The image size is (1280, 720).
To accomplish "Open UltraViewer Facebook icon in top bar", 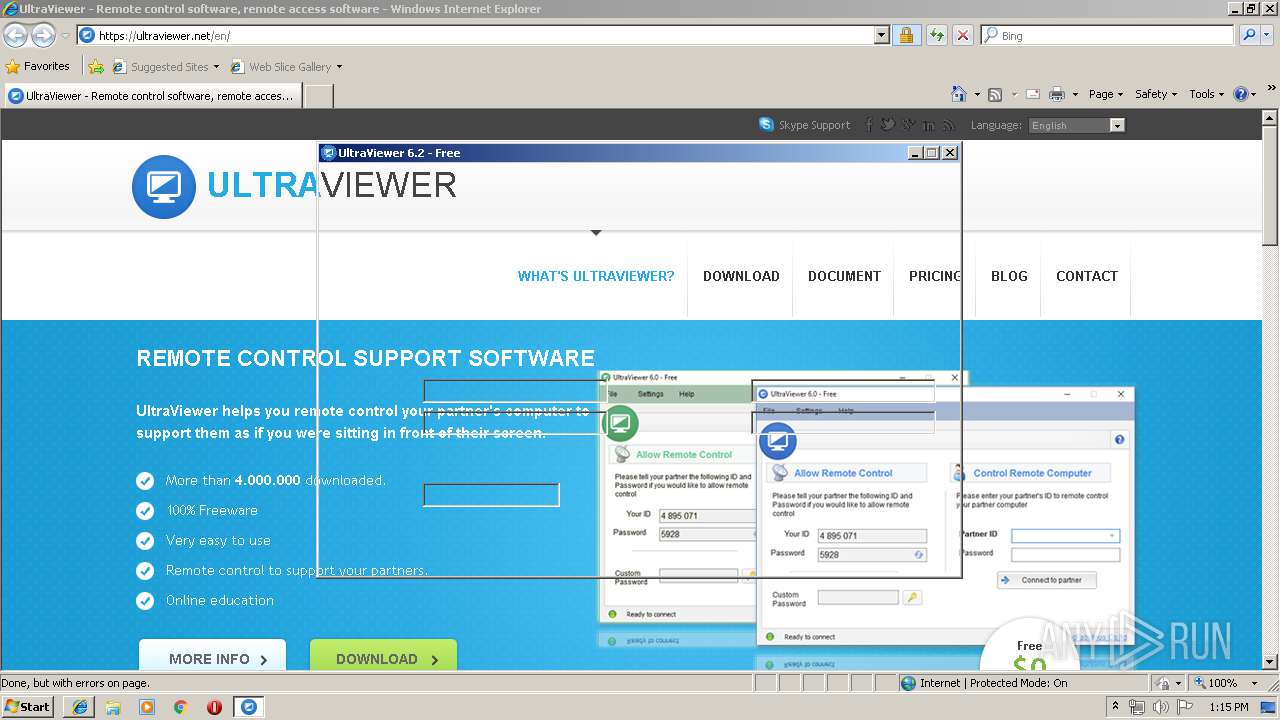I will (868, 125).
